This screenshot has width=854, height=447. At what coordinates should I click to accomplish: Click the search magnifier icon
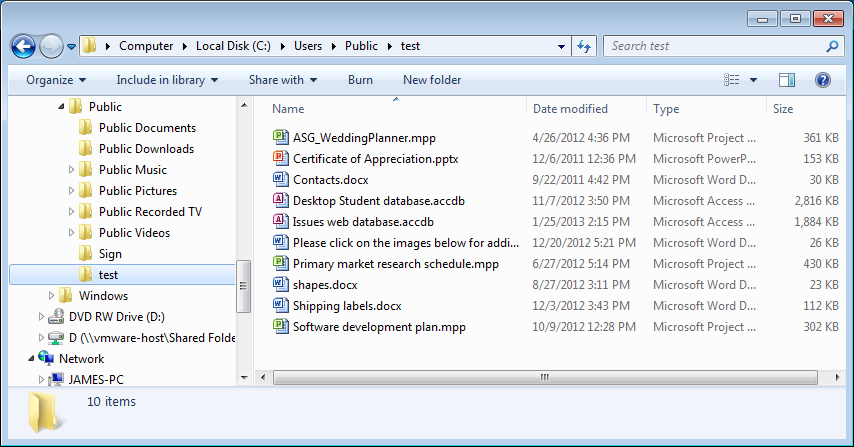click(832, 46)
